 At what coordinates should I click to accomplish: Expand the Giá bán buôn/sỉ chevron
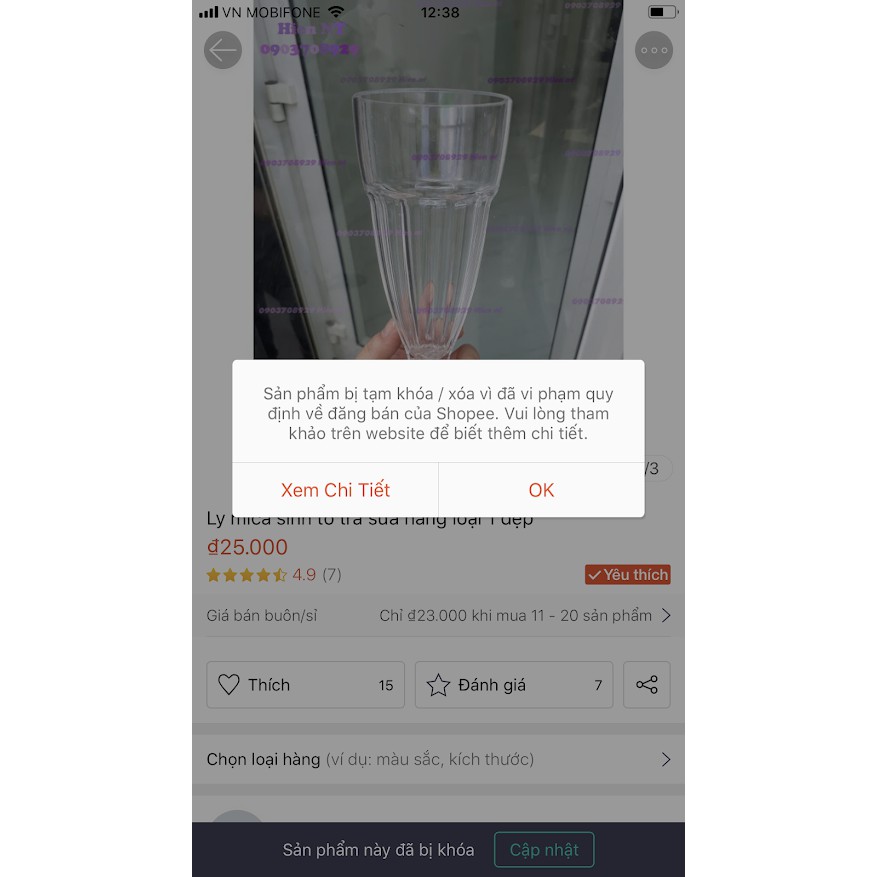click(666, 615)
